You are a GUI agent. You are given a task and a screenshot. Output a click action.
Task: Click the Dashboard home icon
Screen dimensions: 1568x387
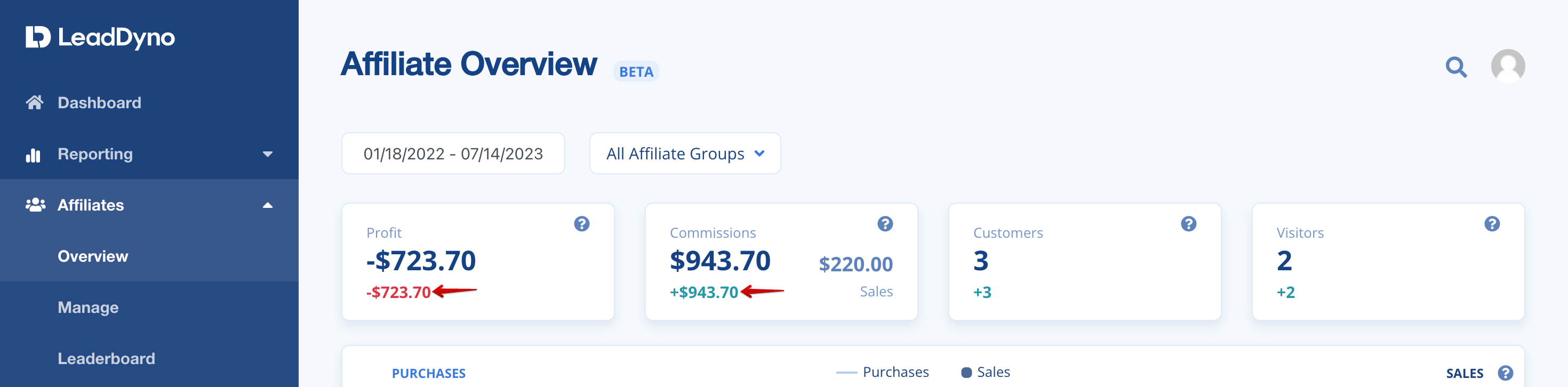click(x=35, y=102)
